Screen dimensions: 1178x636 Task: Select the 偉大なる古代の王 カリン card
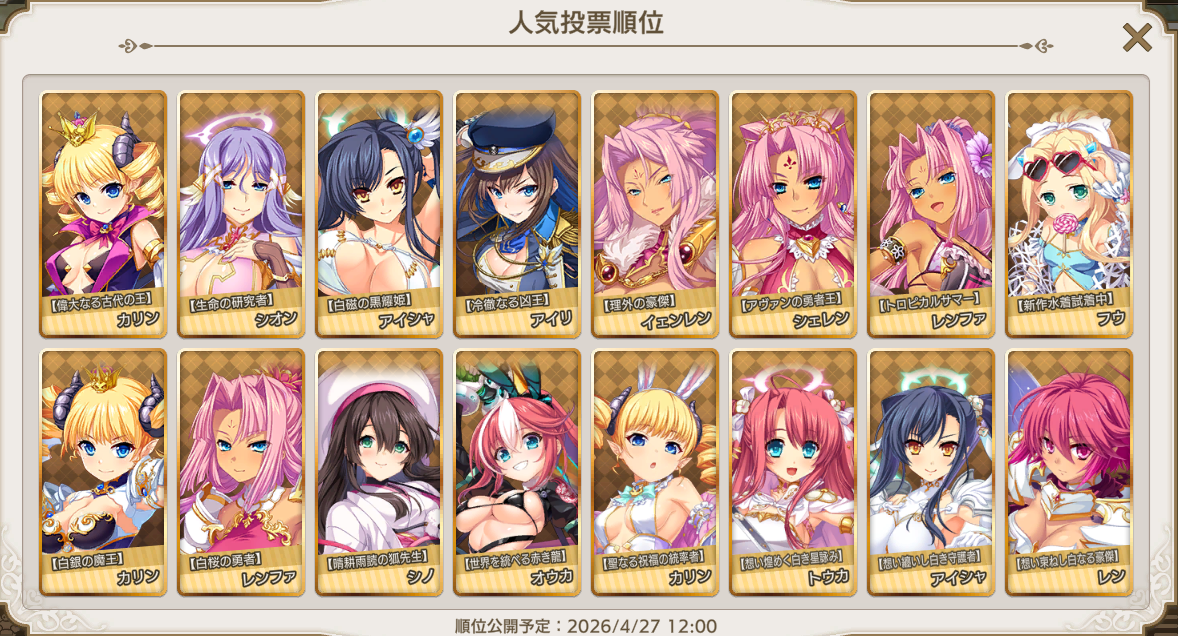coord(103,214)
